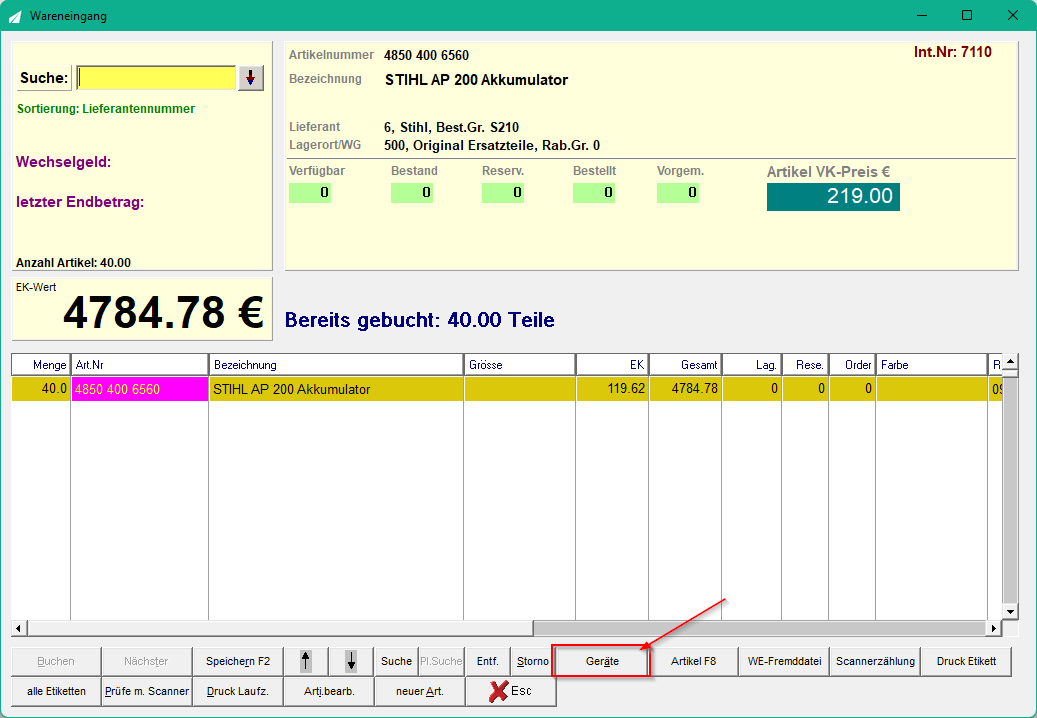The image size is (1037, 718).
Task: Click the table's vertical scroll up arrow
Action: (x=1010, y=362)
